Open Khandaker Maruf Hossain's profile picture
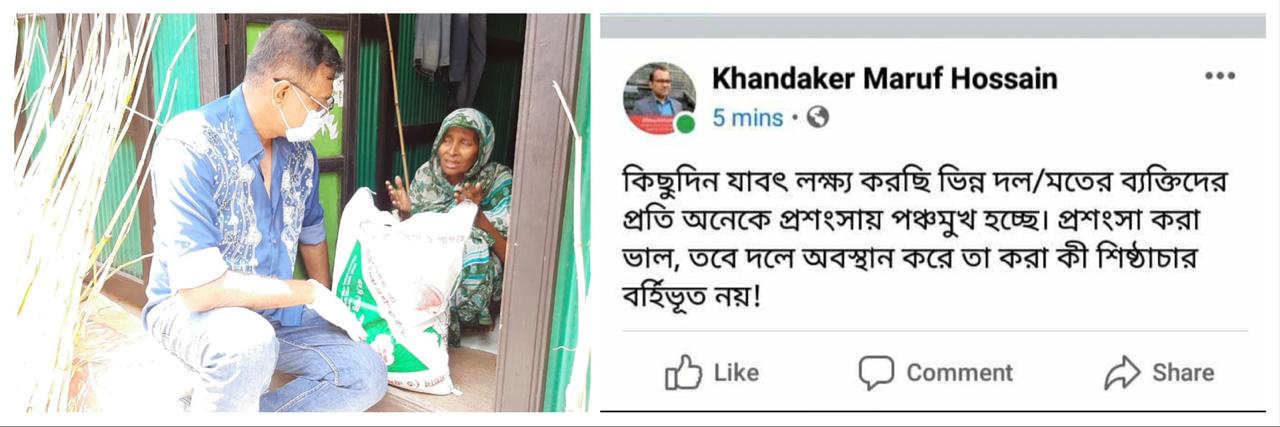 coord(659,98)
